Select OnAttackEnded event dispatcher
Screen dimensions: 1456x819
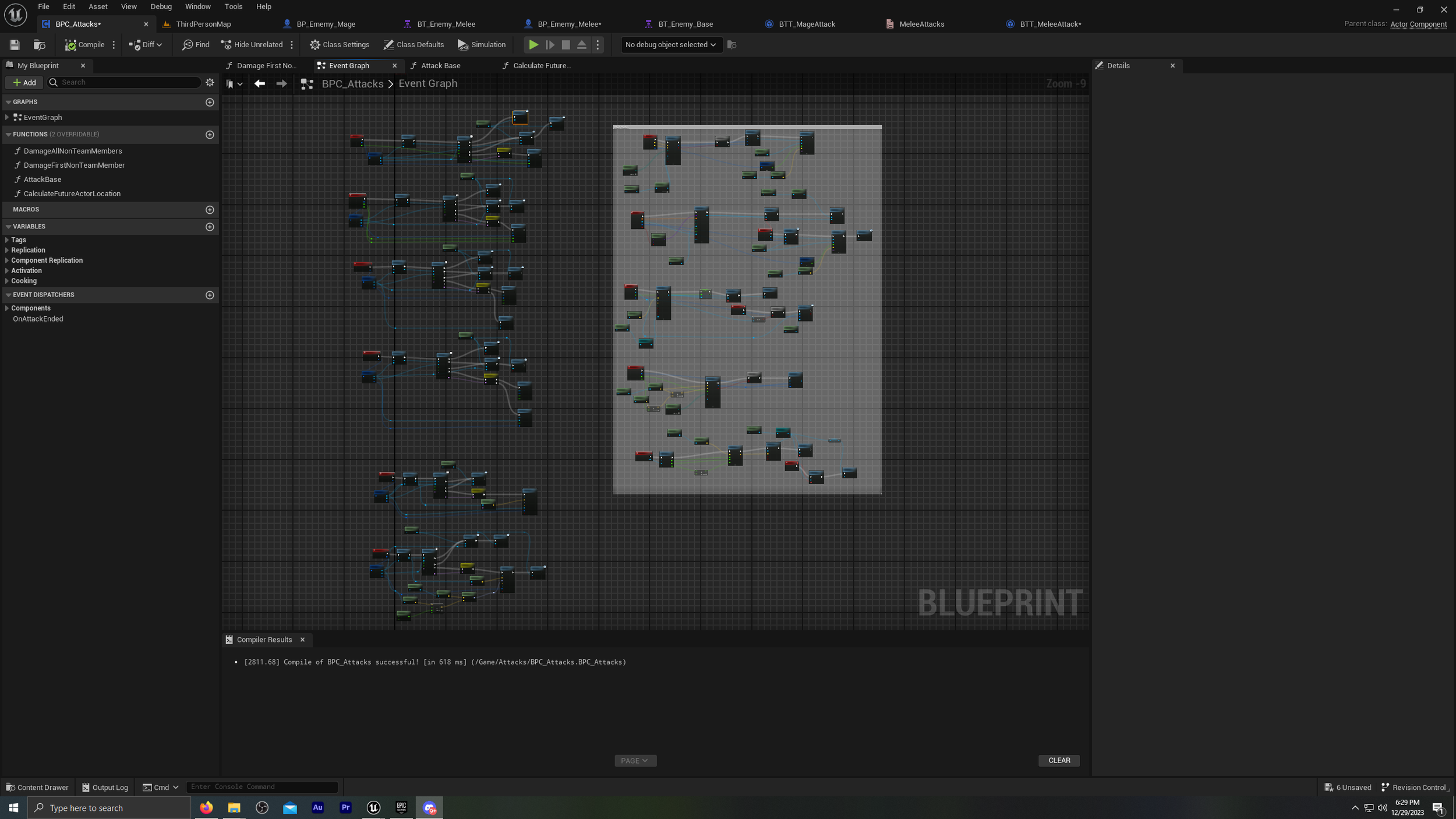pos(38,319)
